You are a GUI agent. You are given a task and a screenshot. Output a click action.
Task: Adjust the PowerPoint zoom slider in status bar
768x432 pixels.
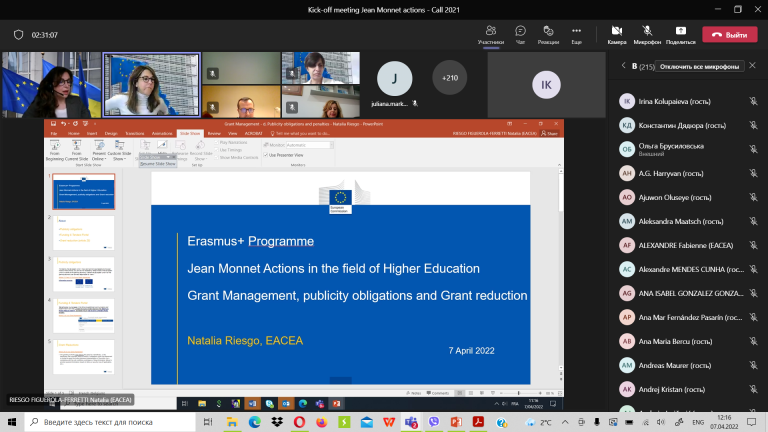point(519,393)
